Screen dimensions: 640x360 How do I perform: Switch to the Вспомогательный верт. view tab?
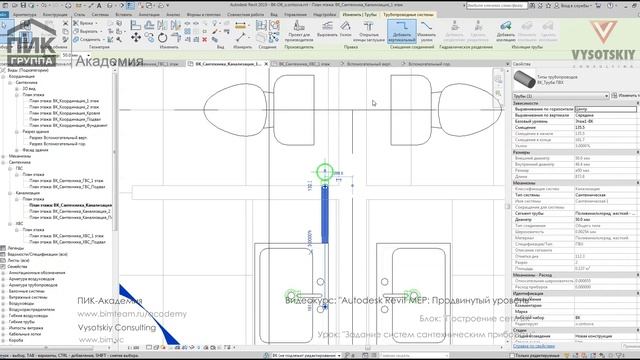click(x=369, y=64)
